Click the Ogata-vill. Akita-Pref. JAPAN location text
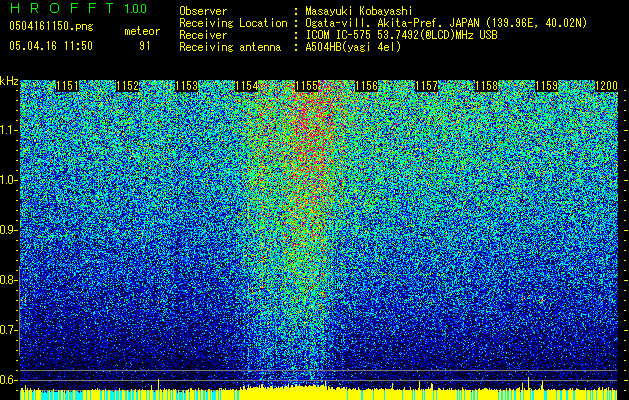This screenshot has height=400, width=629. point(446,23)
